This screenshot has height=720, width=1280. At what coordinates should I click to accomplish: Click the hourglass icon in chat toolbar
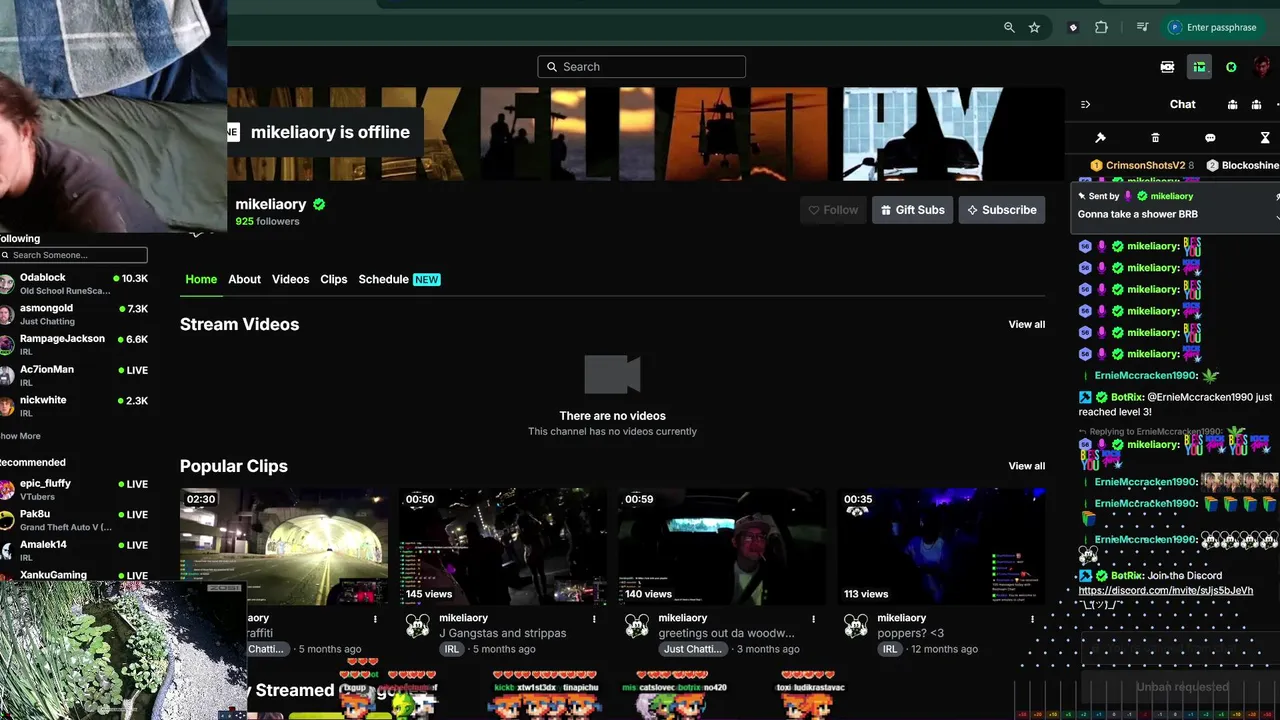coord(1265,138)
